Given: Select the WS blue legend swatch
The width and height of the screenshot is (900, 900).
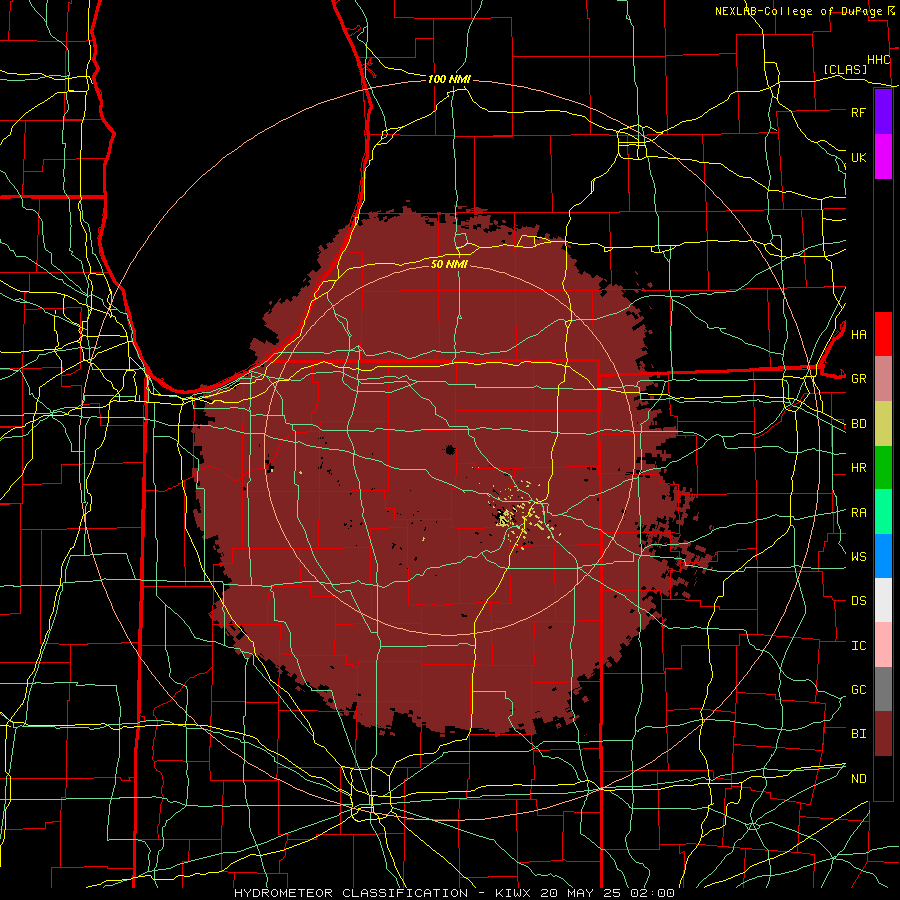Looking at the screenshot, I should tap(883, 556).
